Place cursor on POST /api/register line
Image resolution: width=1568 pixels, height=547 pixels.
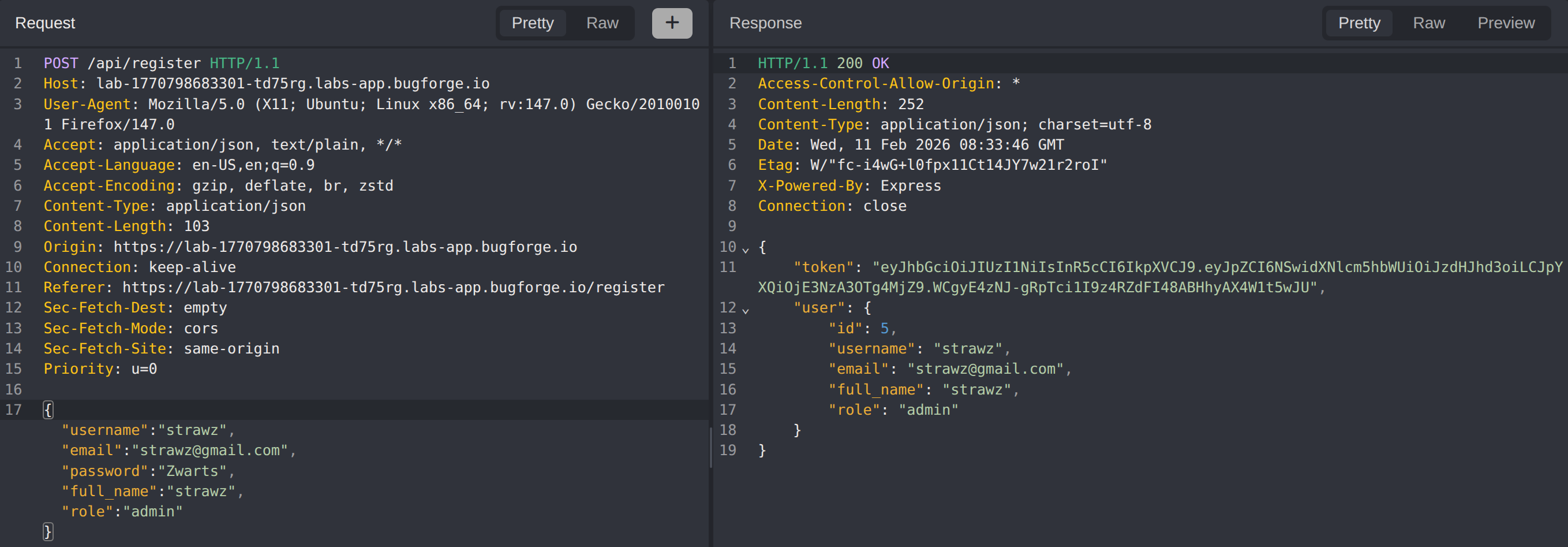pyautogui.click(x=162, y=64)
